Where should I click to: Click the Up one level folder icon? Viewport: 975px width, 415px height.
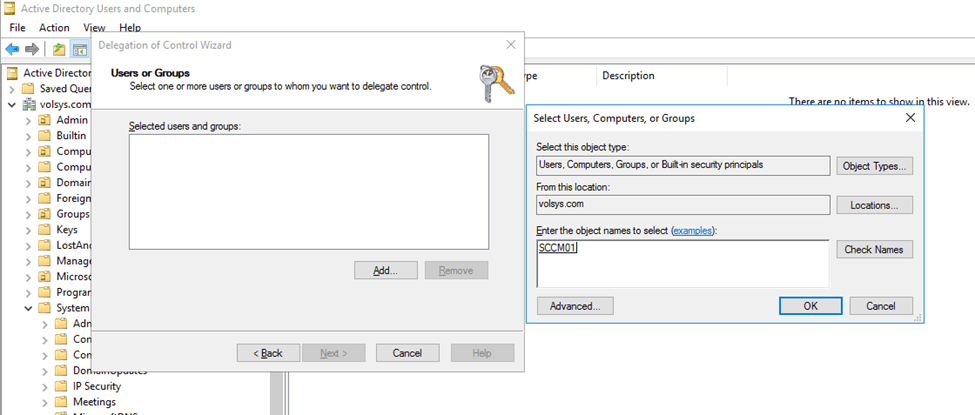click(x=59, y=49)
